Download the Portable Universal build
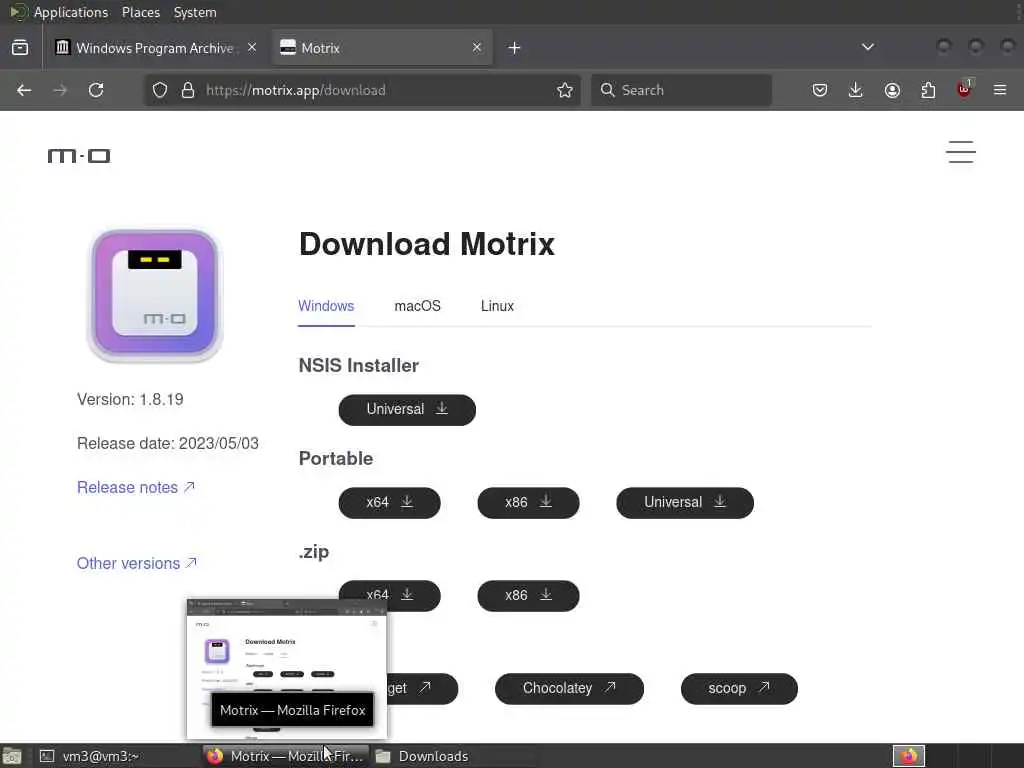 [685, 502]
